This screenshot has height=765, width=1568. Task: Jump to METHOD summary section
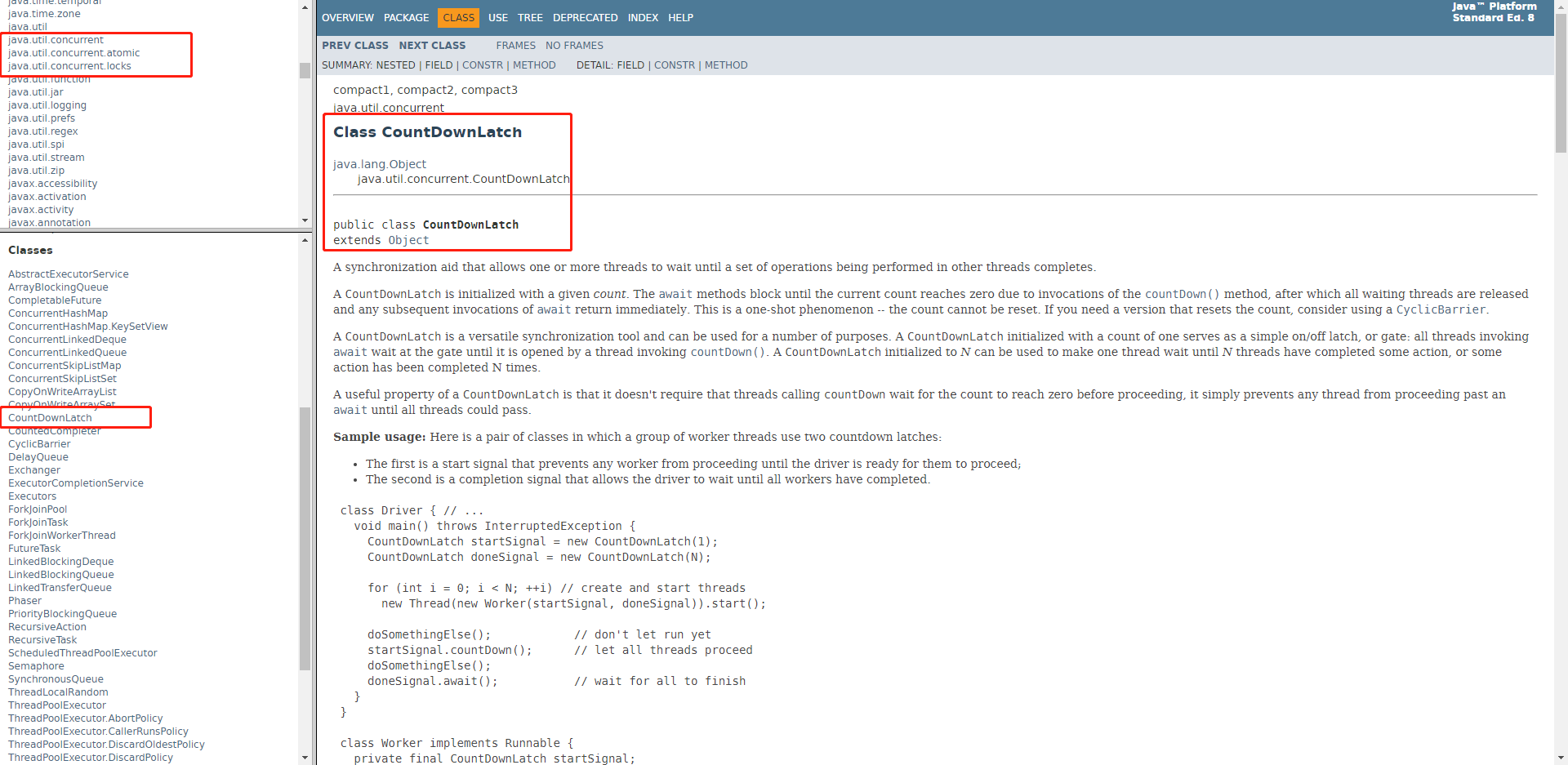pos(534,65)
